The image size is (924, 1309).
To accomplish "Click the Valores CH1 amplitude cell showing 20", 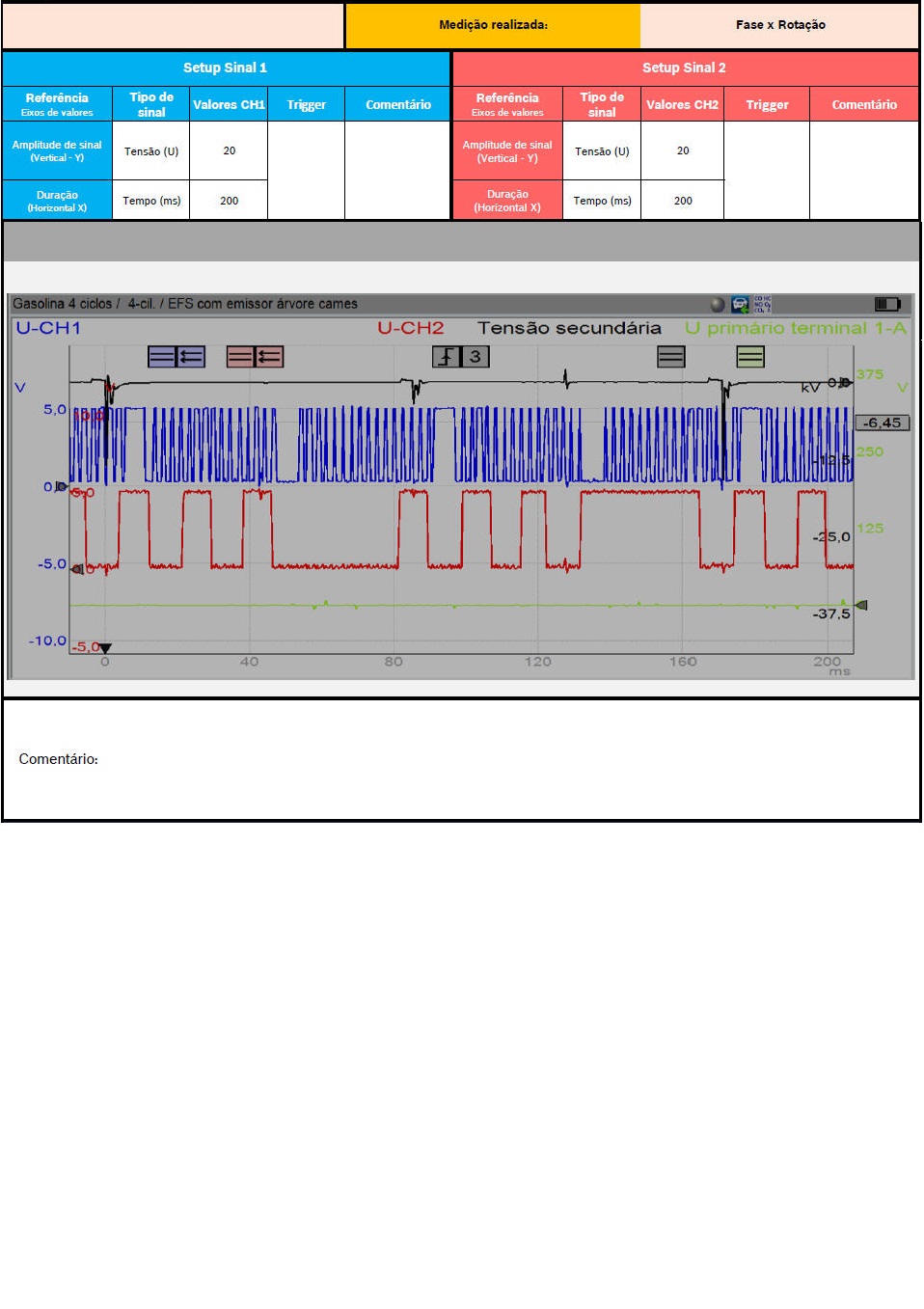I will (229, 150).
